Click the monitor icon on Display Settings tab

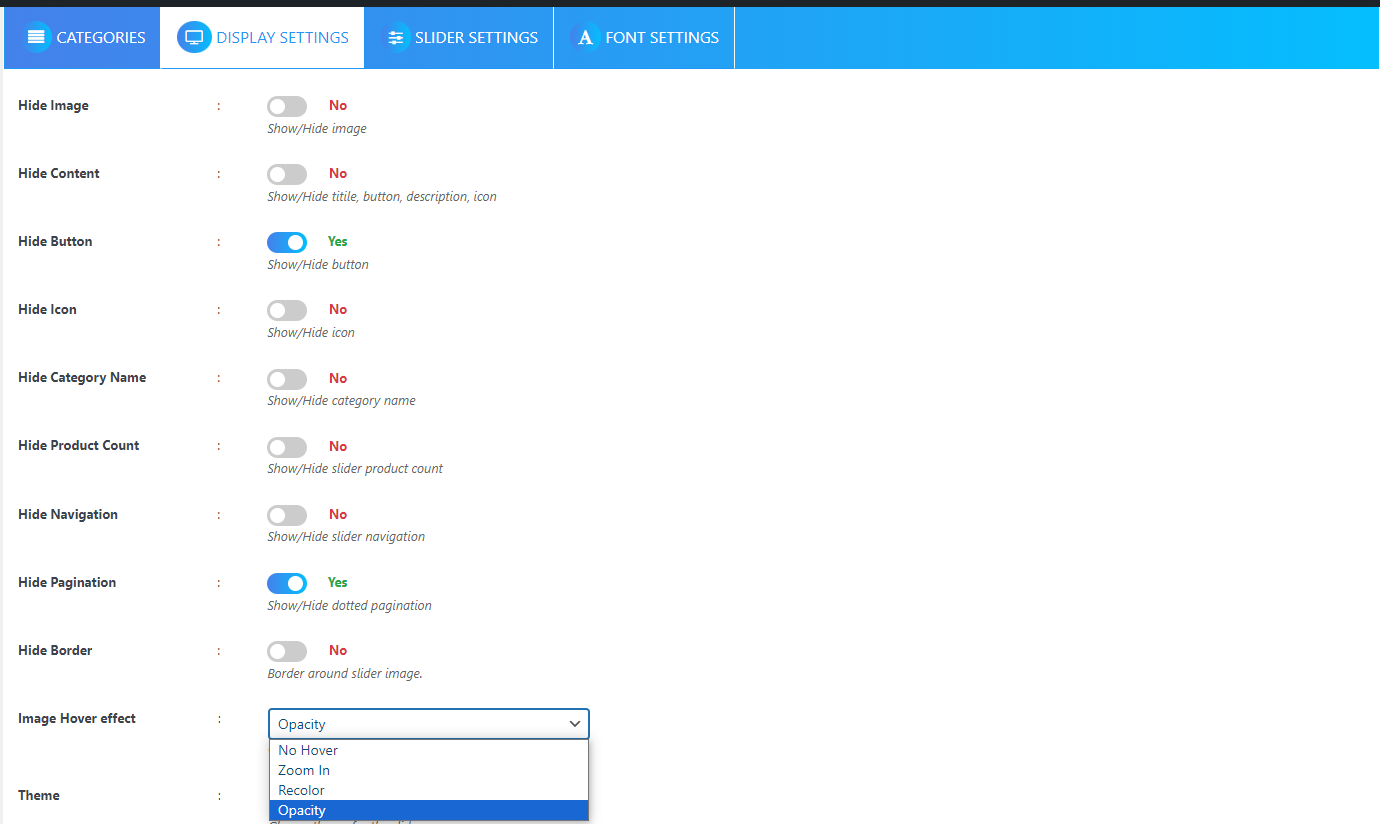[x=193, y=36]
